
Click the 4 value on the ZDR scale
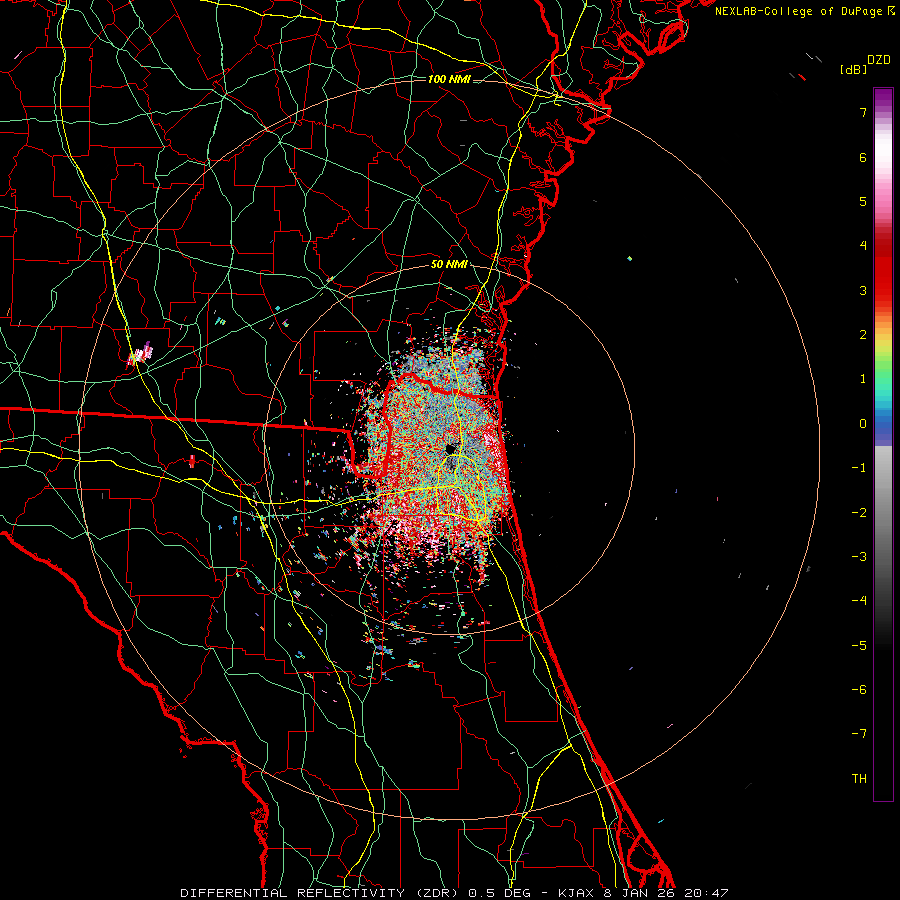click(x=863, y=246)
